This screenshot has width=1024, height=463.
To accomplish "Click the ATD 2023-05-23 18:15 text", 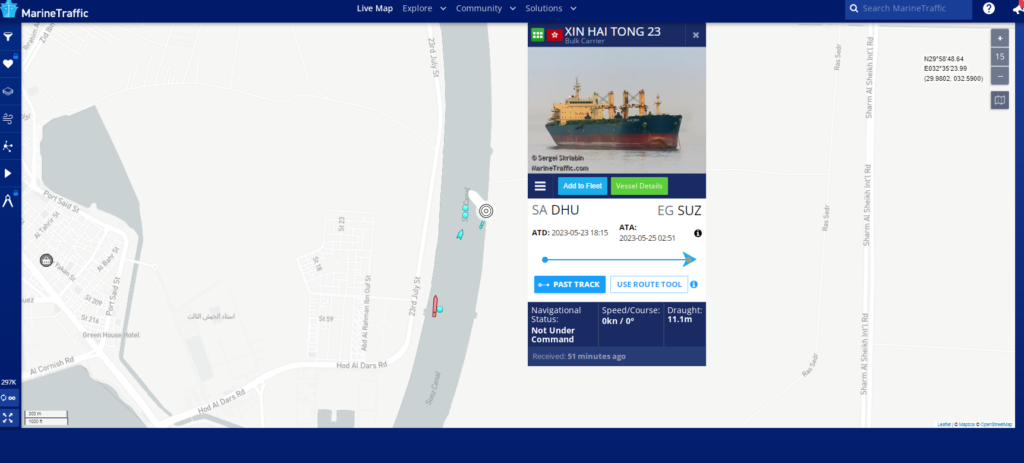I will click(569, 232).
